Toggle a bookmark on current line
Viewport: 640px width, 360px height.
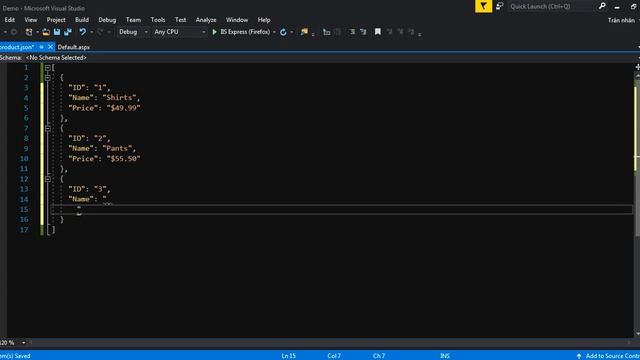point(378,32)
